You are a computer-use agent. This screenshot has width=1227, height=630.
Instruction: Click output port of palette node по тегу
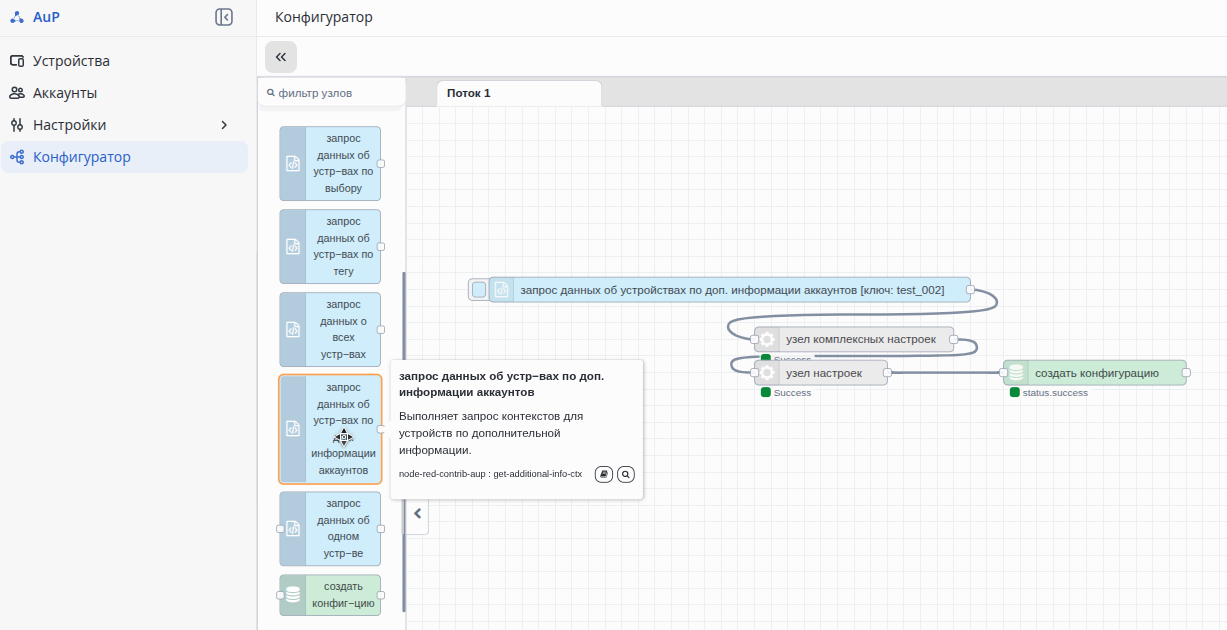381,246
